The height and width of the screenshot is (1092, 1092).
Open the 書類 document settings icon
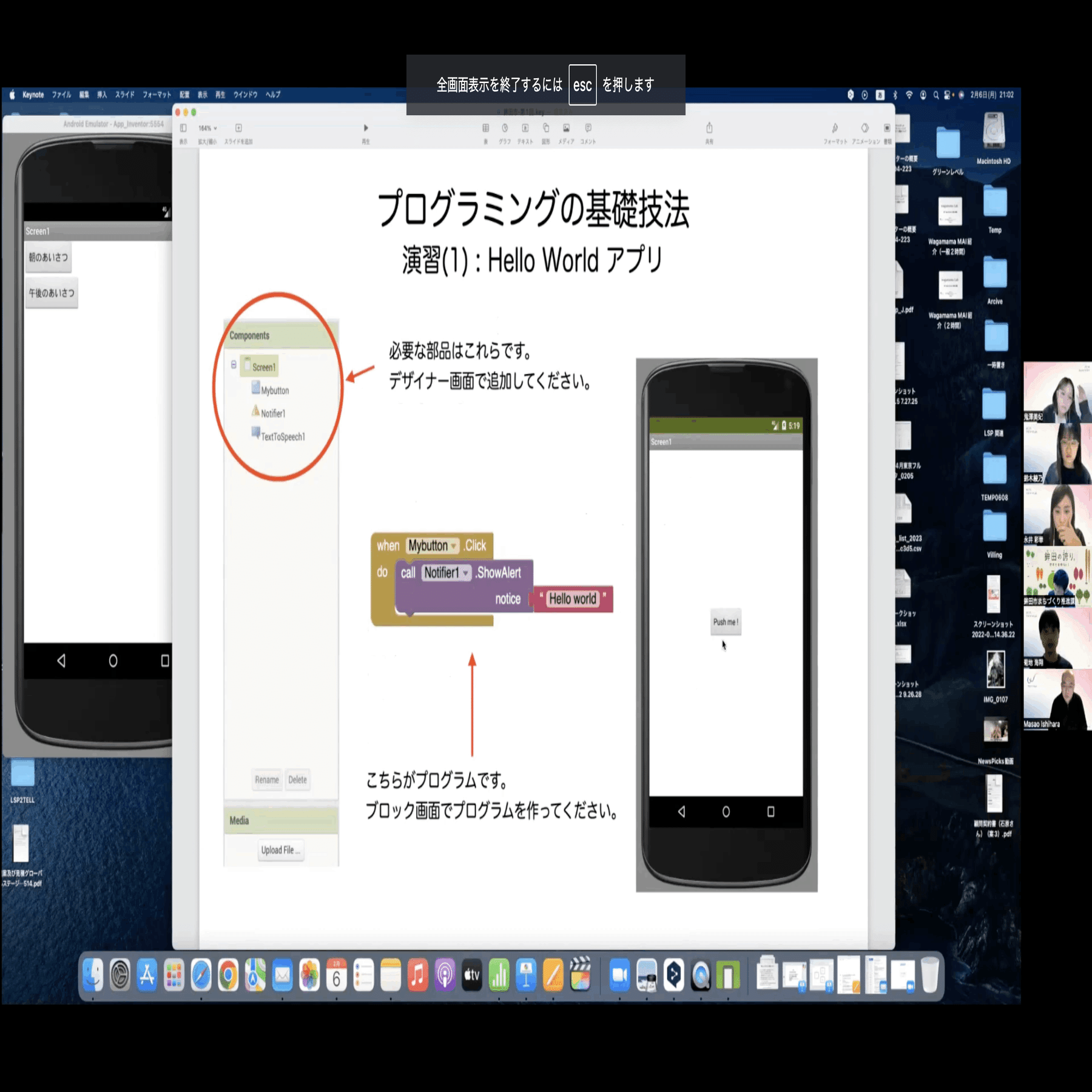click(888, 129)
